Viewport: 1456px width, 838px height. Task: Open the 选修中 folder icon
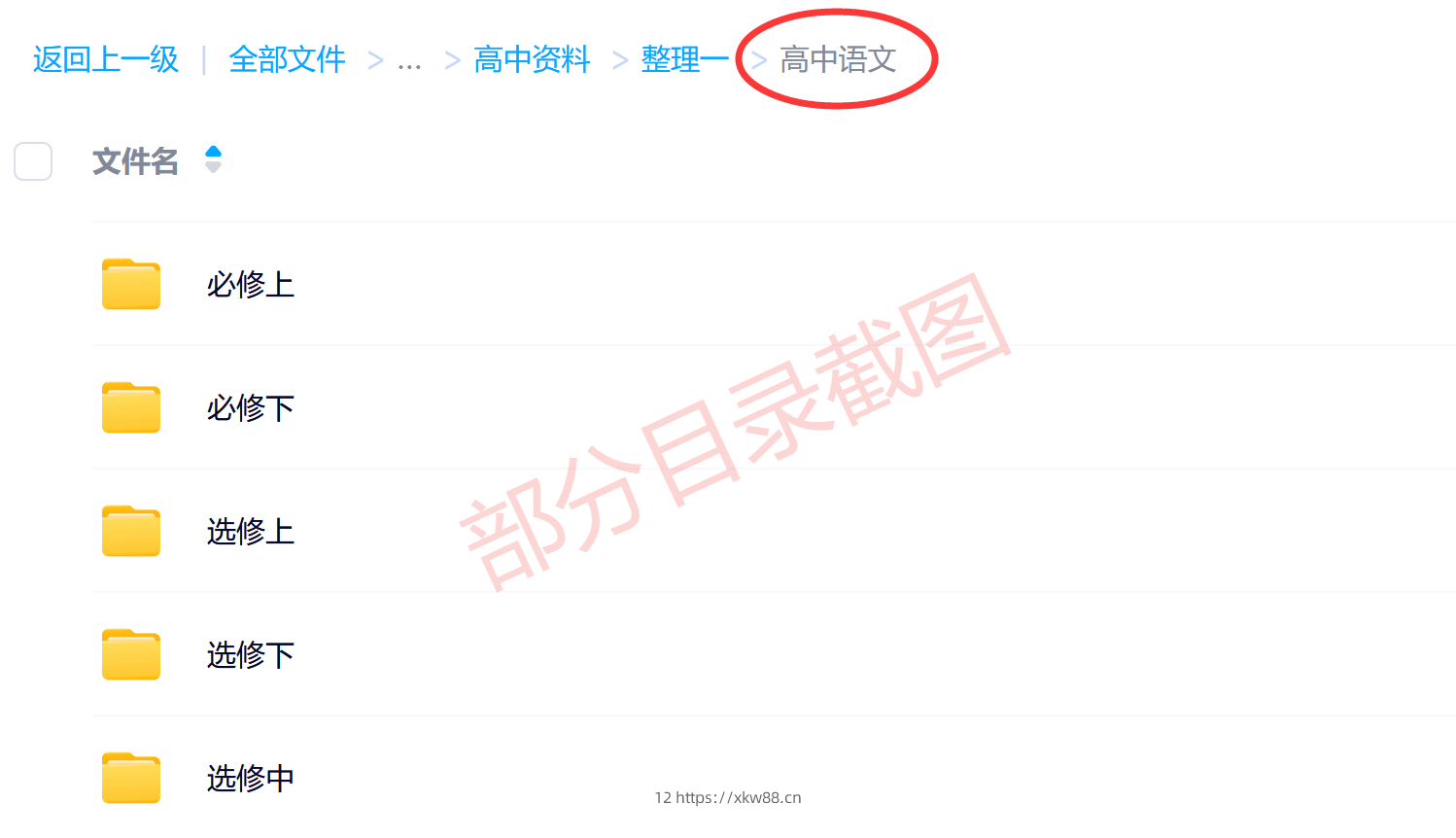pos(131,778)
